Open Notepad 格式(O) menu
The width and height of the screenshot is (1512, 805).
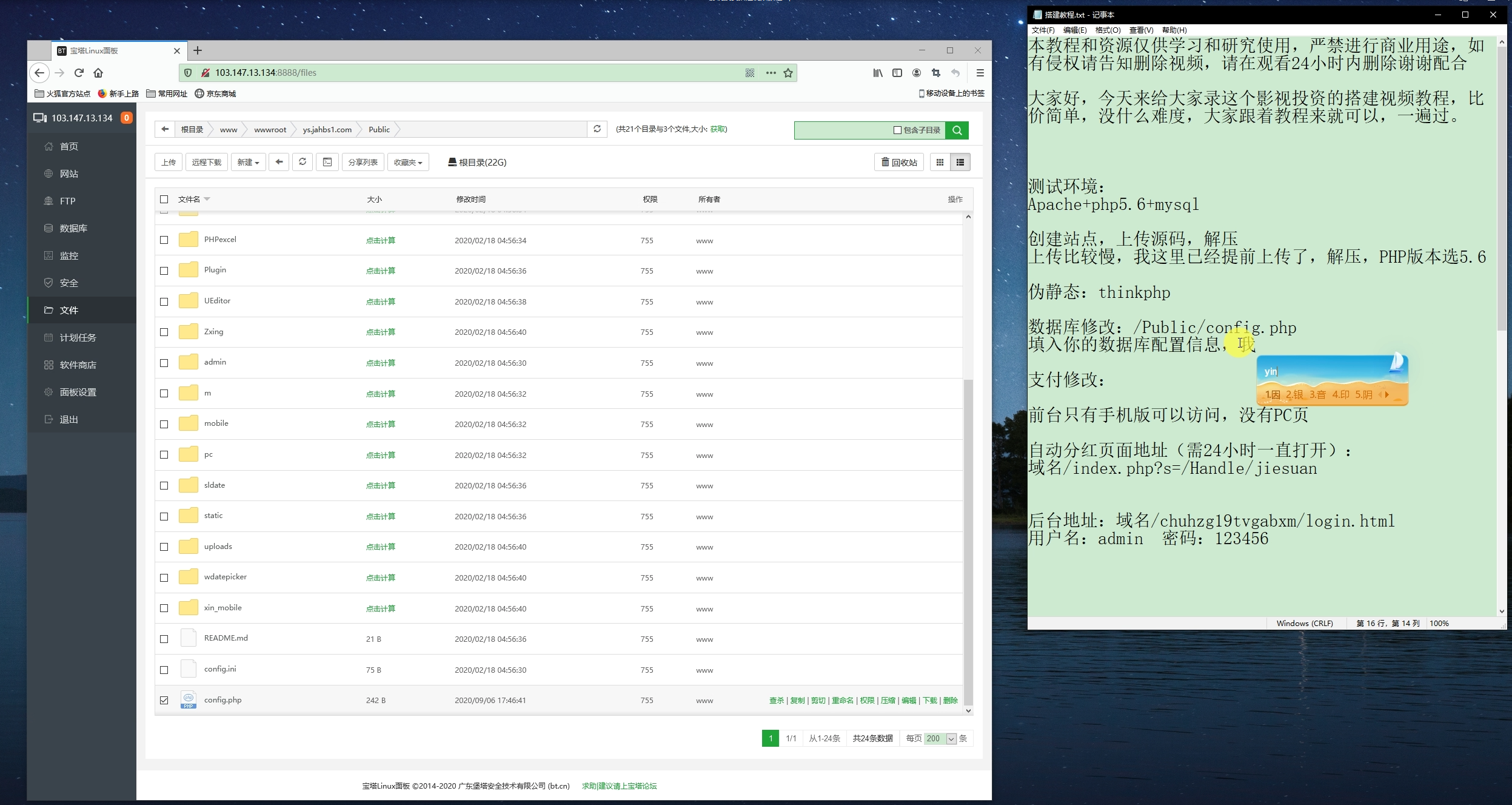[1108, 30]
